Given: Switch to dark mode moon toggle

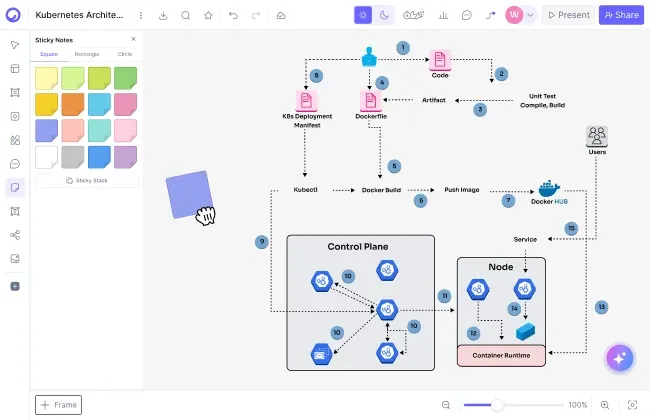Looking at the screenshot, I should tap(384, 15).
